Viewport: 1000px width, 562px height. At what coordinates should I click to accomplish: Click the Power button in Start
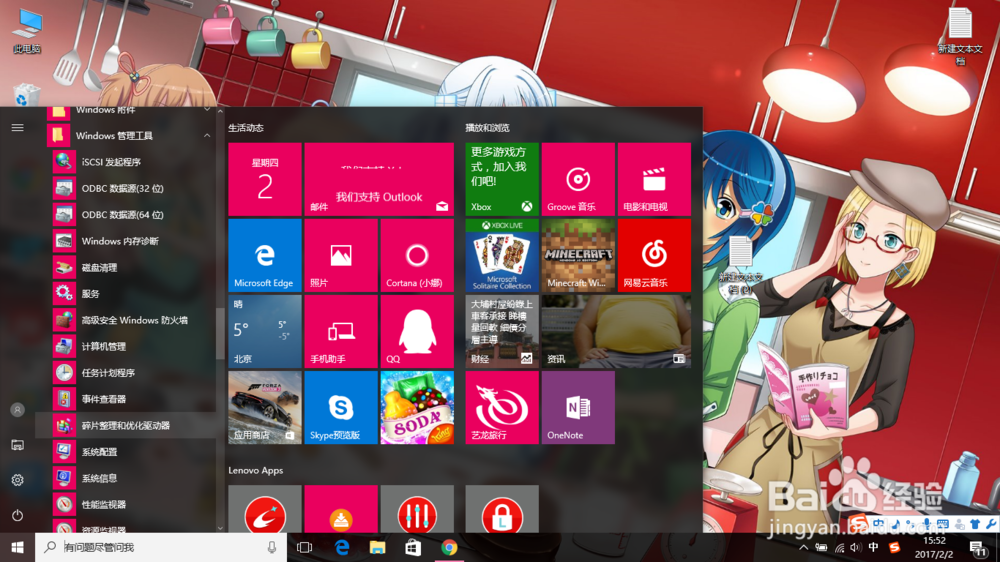pyautogui.click(x=17, y=515)
